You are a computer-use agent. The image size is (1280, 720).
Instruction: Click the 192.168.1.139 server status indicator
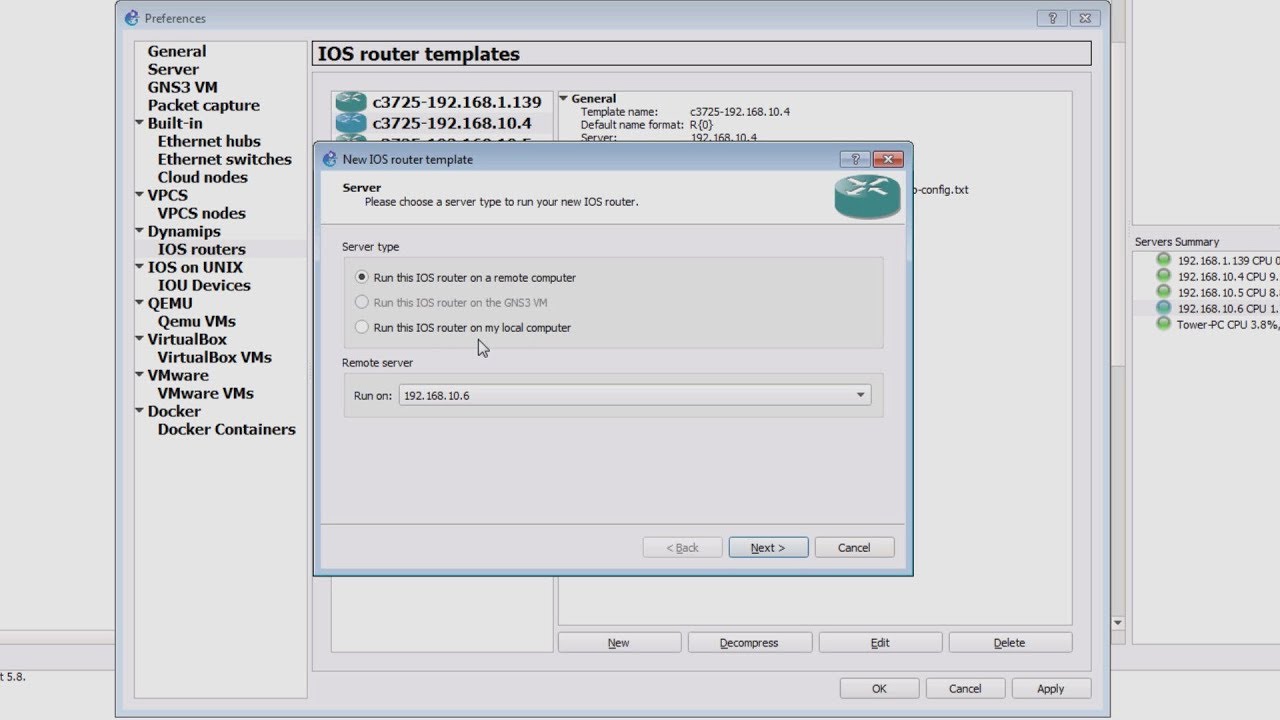click(x=1163, y=260)
